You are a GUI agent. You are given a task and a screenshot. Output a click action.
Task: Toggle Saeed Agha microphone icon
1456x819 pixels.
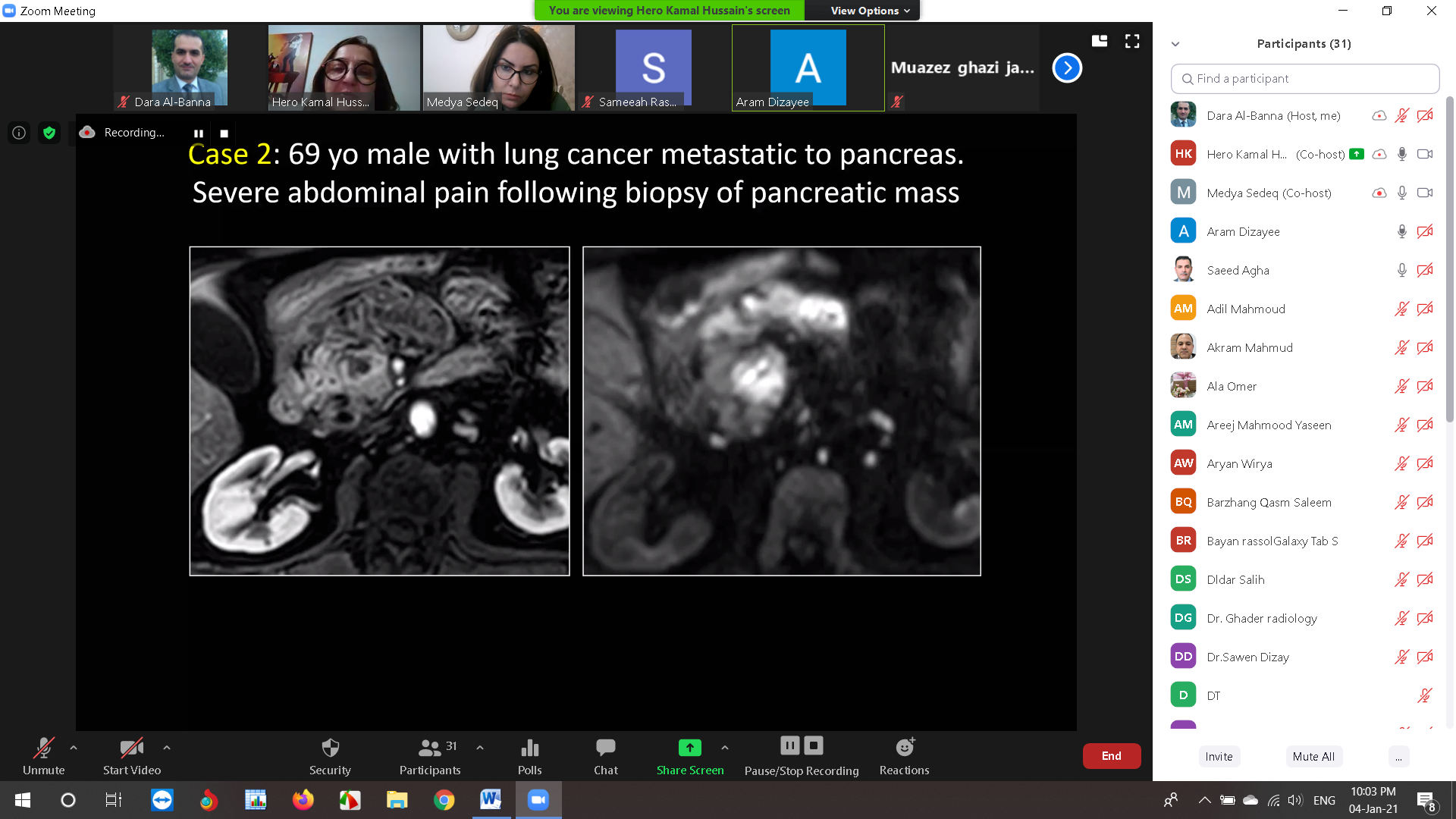point(1402,270)
